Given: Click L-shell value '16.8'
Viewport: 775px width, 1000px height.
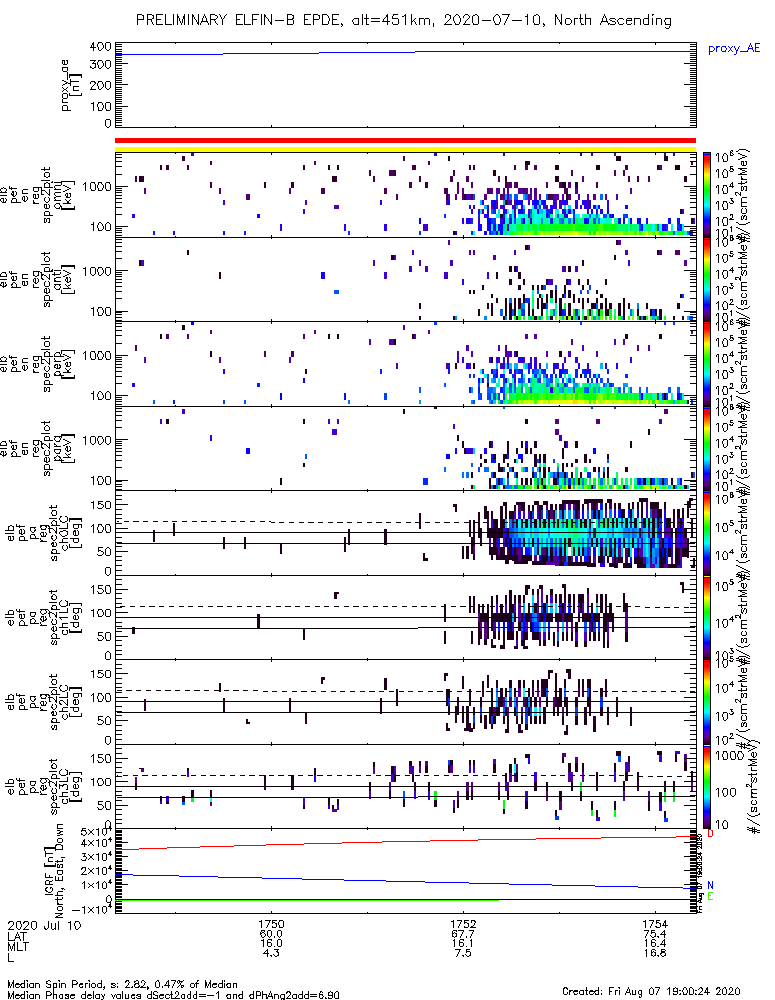Looking at the screenshot, I should pos(655,953).
